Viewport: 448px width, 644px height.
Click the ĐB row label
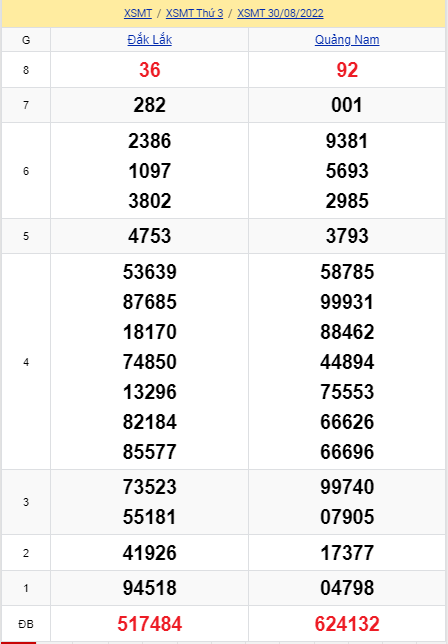[x=26, y=624]
